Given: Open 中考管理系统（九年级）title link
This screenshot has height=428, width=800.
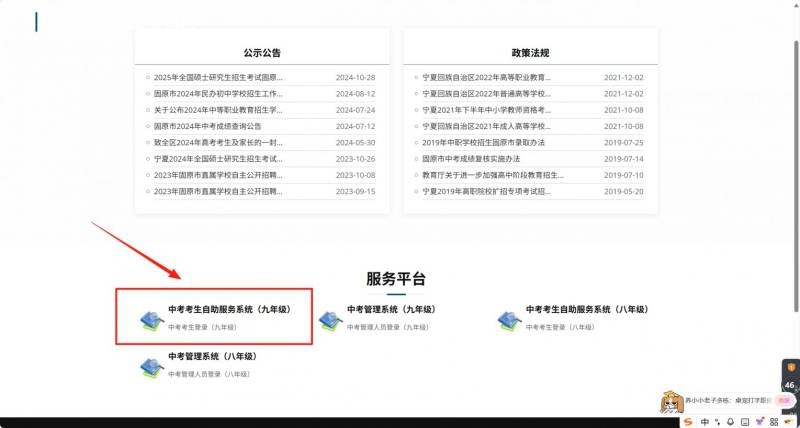Looking at the screenshot, I should point(391,310).
